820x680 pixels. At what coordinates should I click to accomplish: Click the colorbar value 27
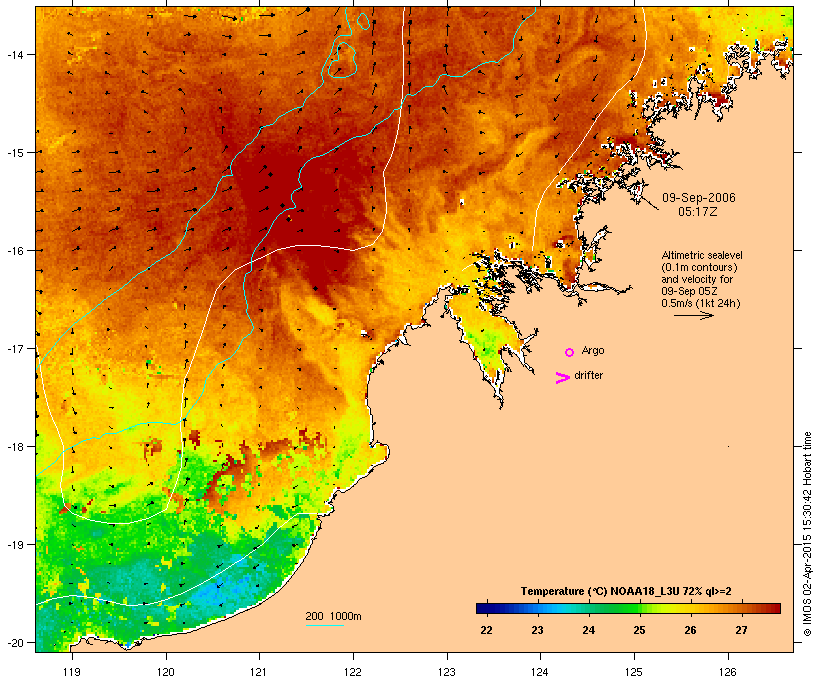[x=741, y=630]
